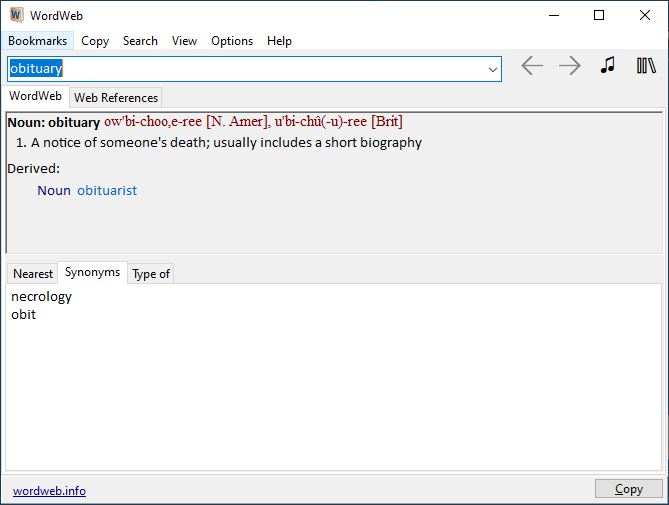
Task: Click the Copy button at the bottom
Action: click(x=628, y=489)
